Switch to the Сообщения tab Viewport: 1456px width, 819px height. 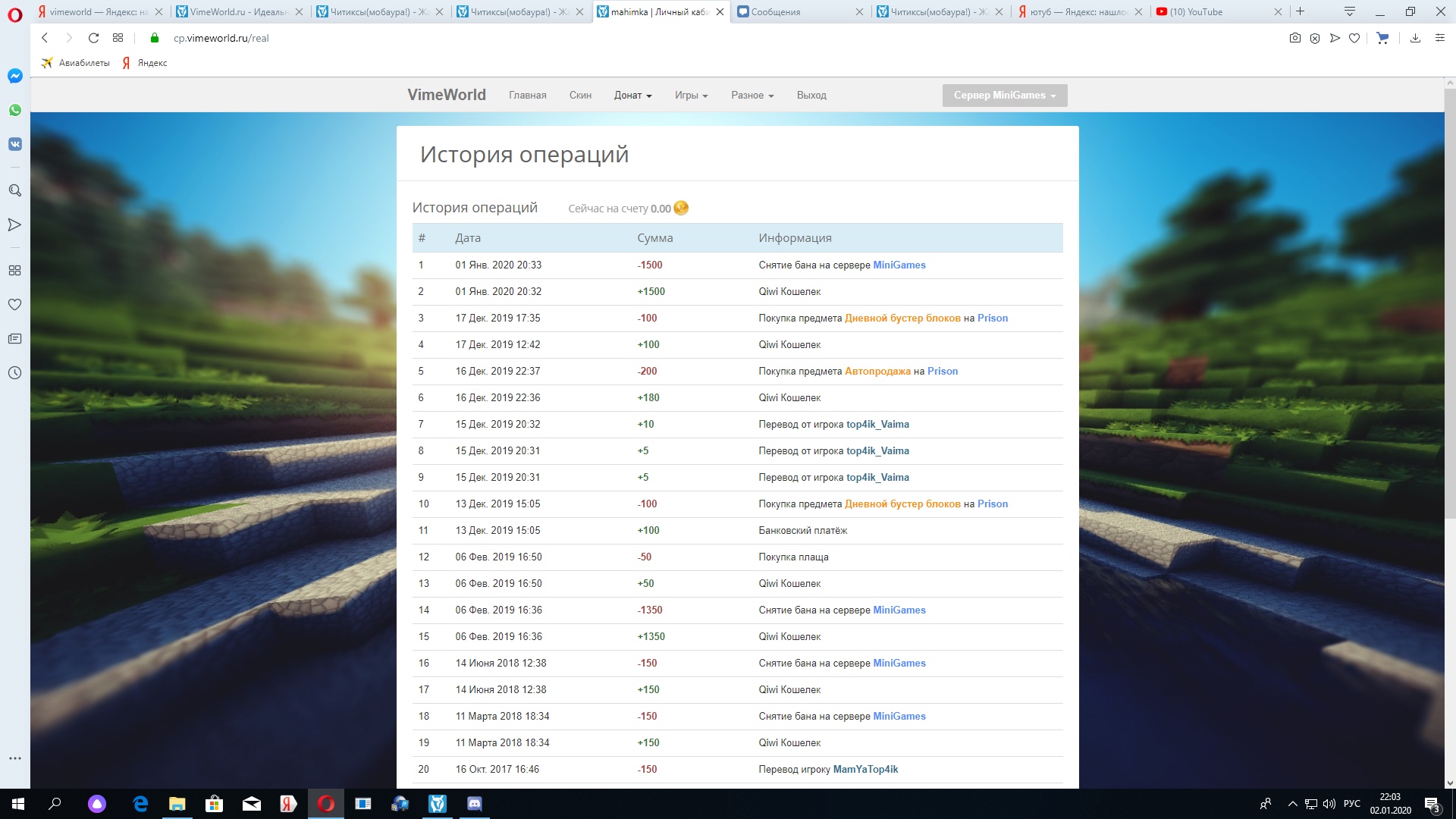coord(796,11)
